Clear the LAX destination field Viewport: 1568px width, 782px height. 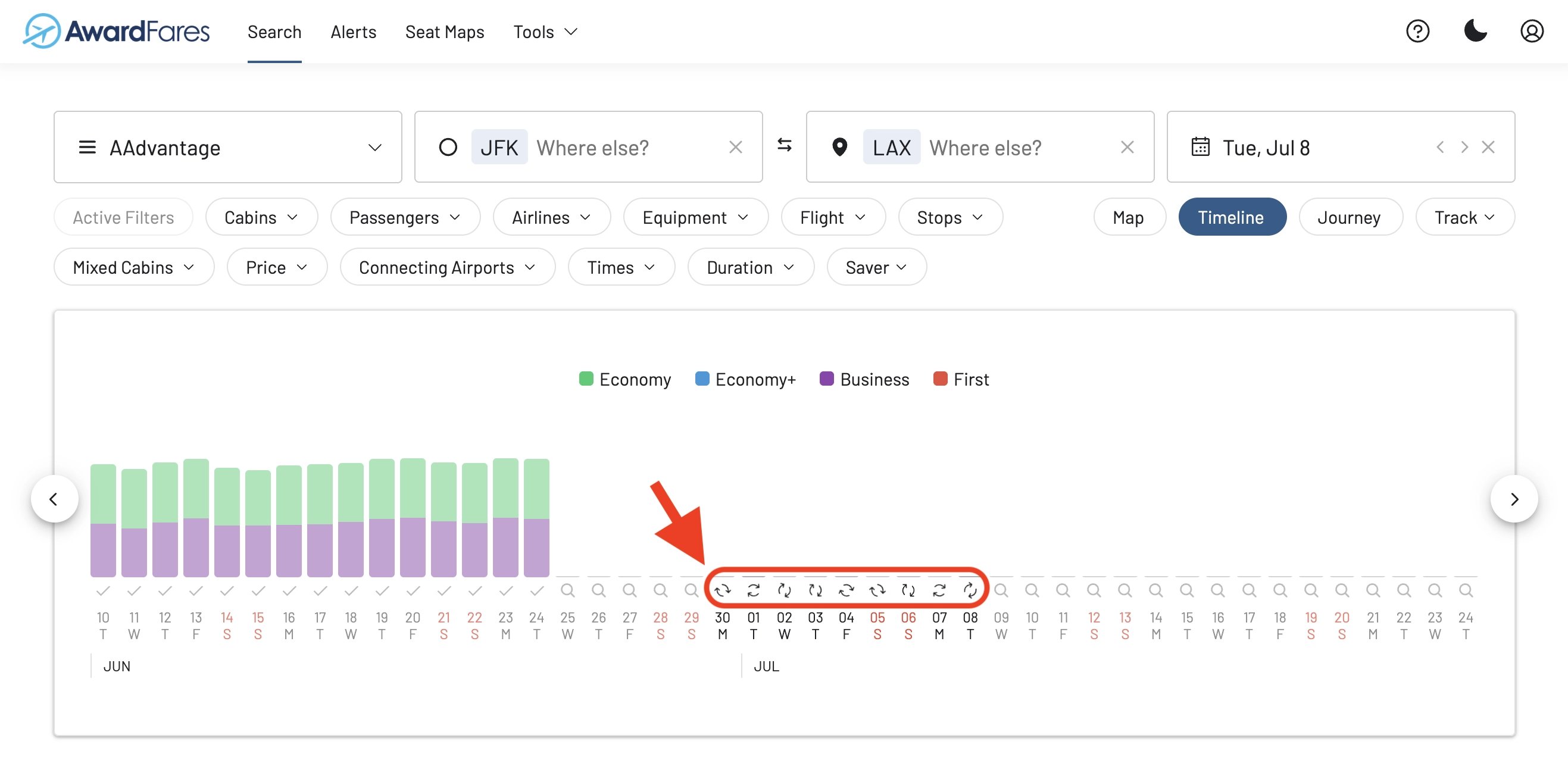(1127, 147)
